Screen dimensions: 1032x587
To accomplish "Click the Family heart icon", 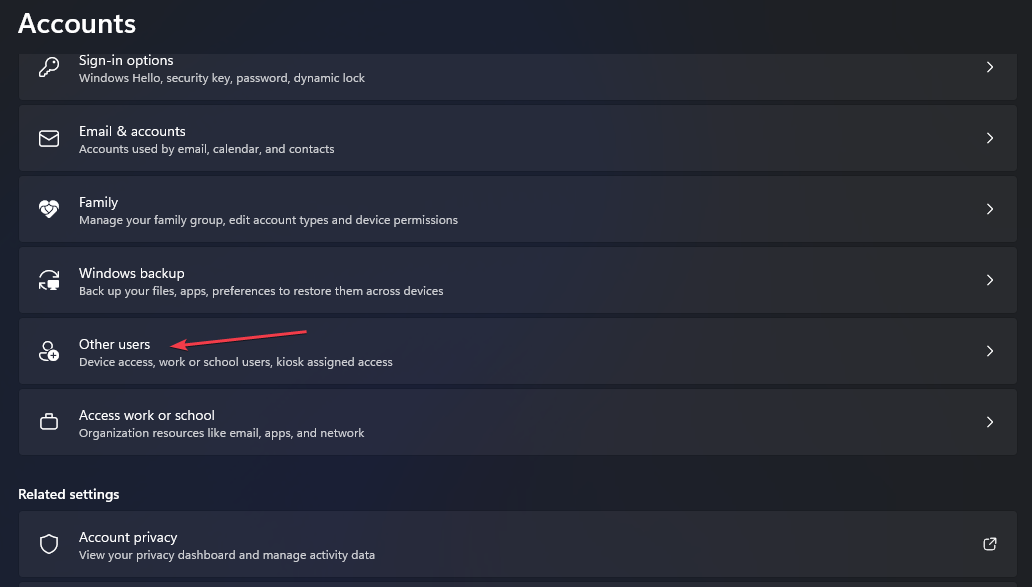I will point(49,209).
